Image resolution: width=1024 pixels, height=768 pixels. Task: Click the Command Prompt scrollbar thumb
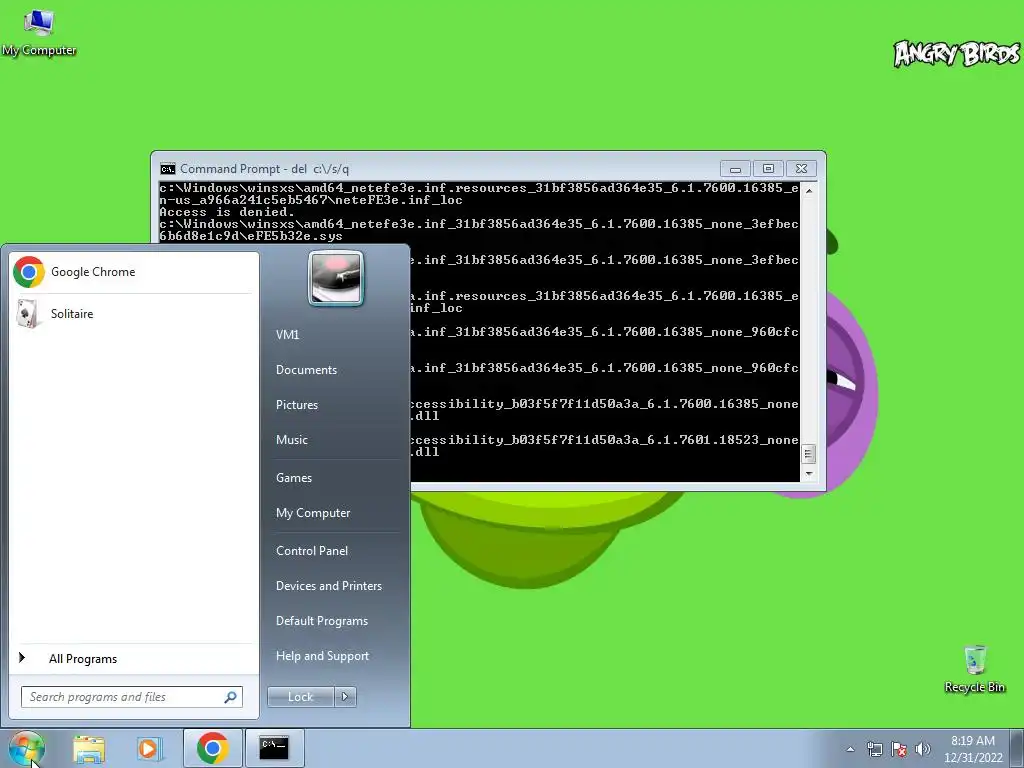808,453
